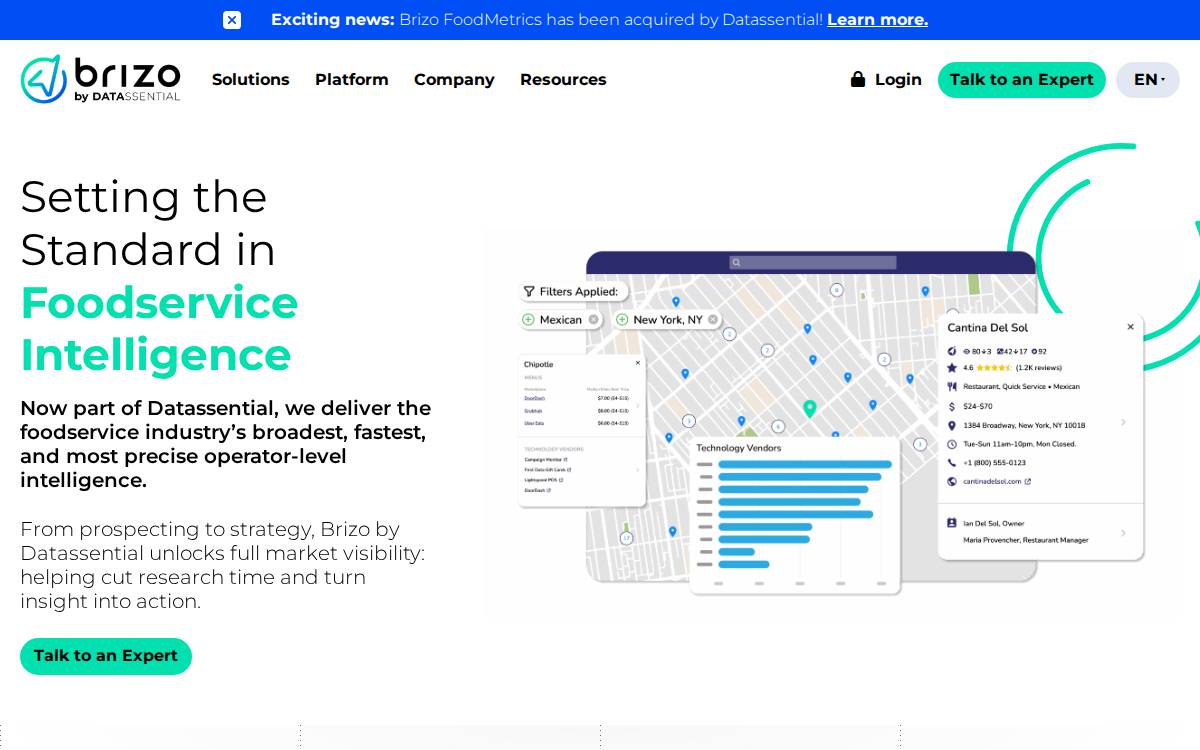Click the Login link
The height and width of the screenshot is (750, 1200).
[x=898, y=79]
